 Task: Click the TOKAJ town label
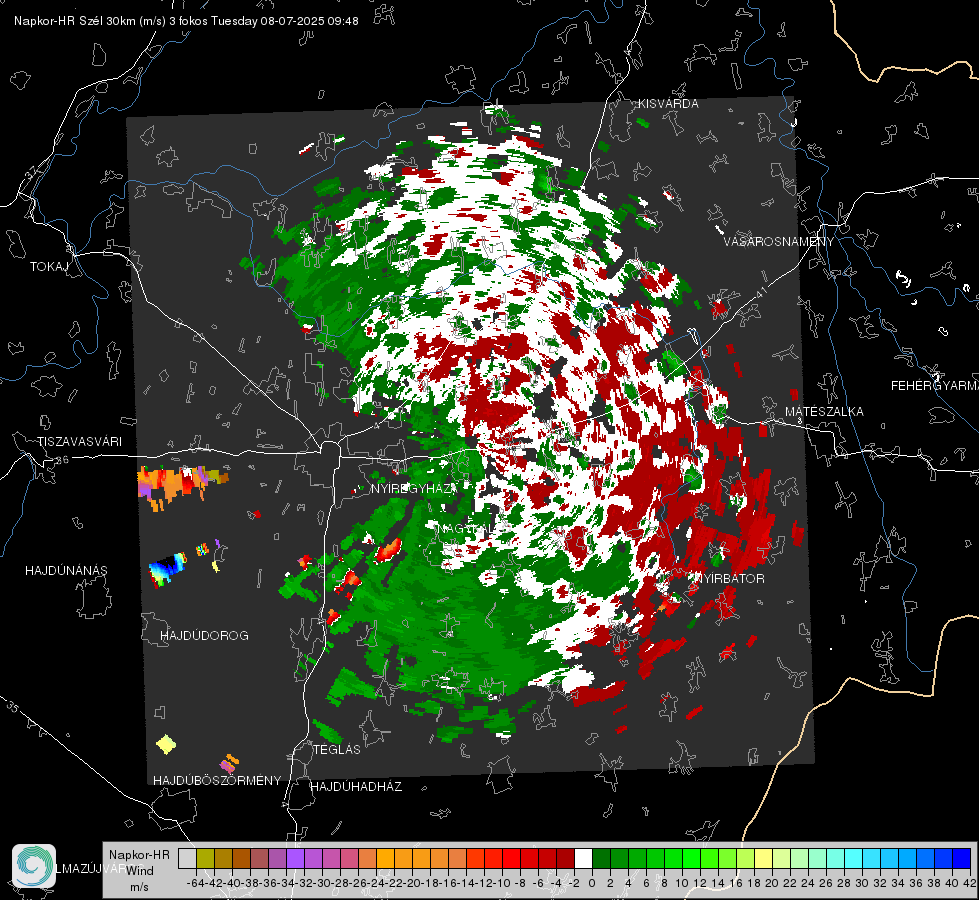click(x=49, y=267)
